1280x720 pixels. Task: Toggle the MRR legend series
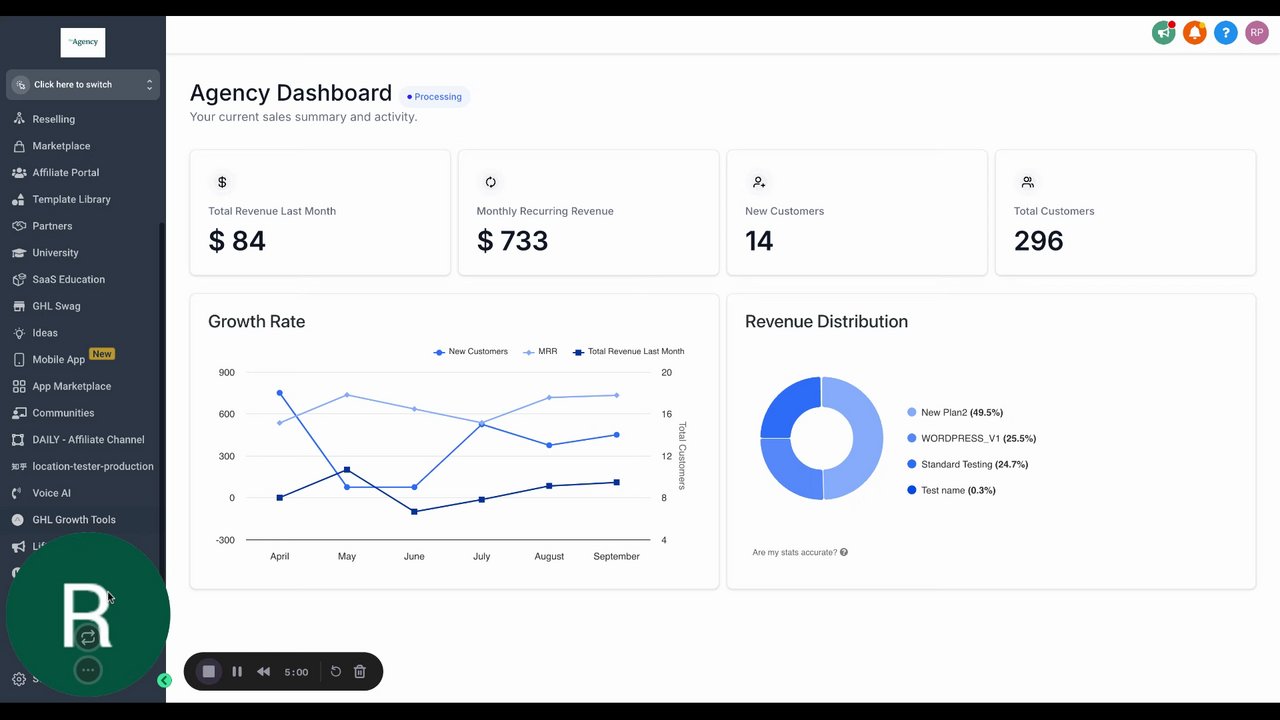tap(540, 352)
